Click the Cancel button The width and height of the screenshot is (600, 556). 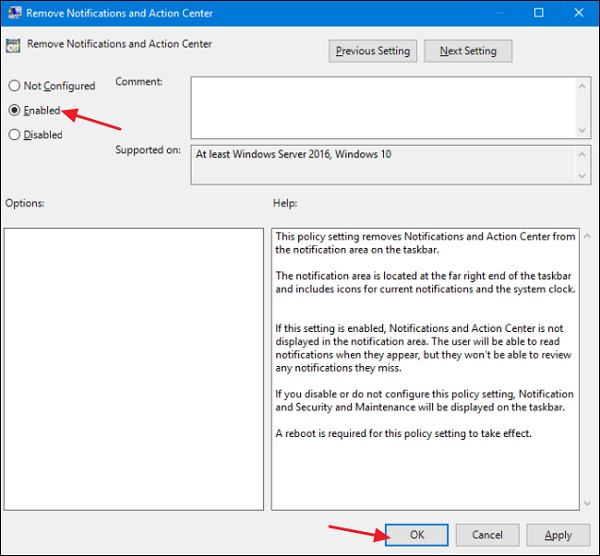(x=487, y=535)
